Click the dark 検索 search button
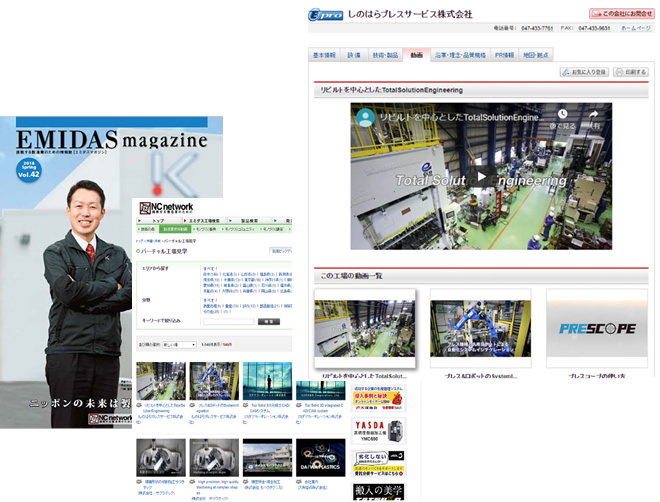Image resolution: width=660 pixels, height=502 pixels. (269, 321)
